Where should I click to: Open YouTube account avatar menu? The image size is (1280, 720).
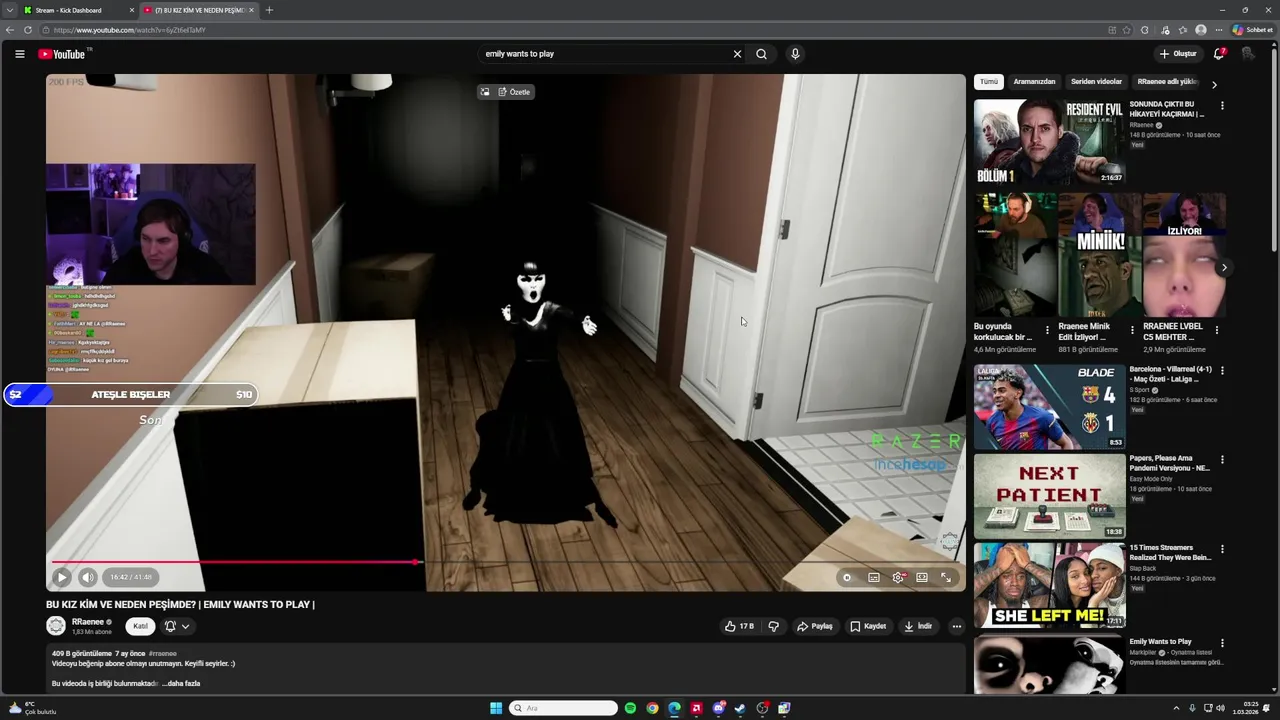coord(1248,54)
